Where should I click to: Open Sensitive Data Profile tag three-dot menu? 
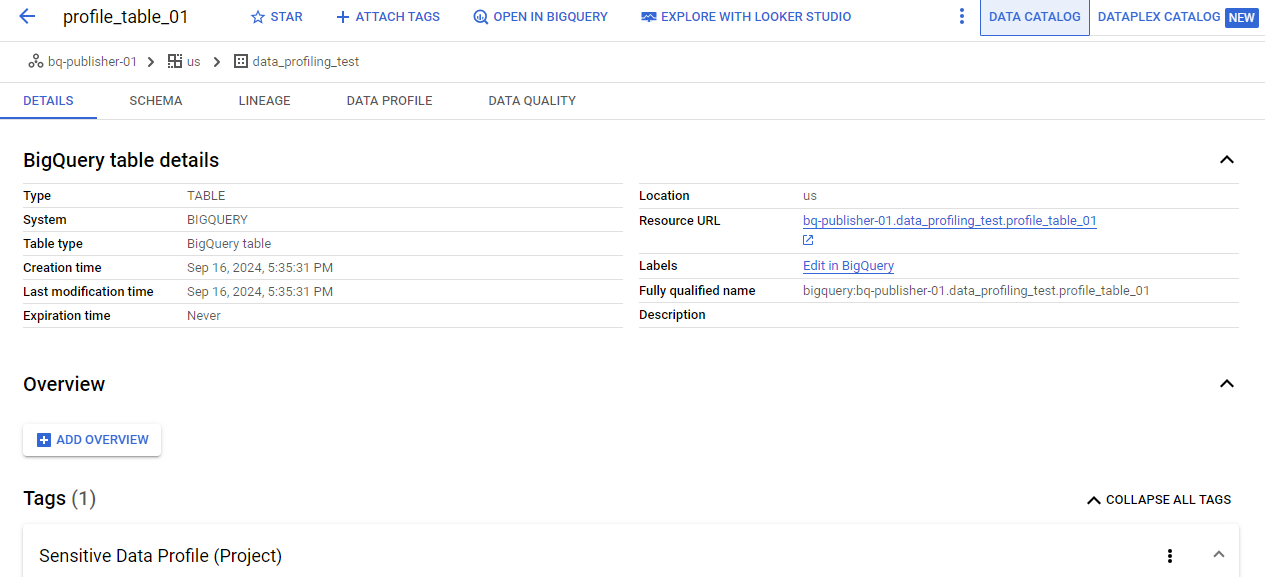tap(1170, 556)
